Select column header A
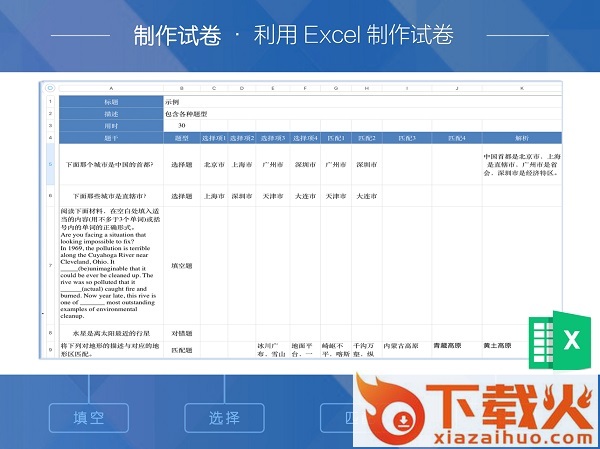The height and width of the screenshot is (449, 600). coord(111,88)
